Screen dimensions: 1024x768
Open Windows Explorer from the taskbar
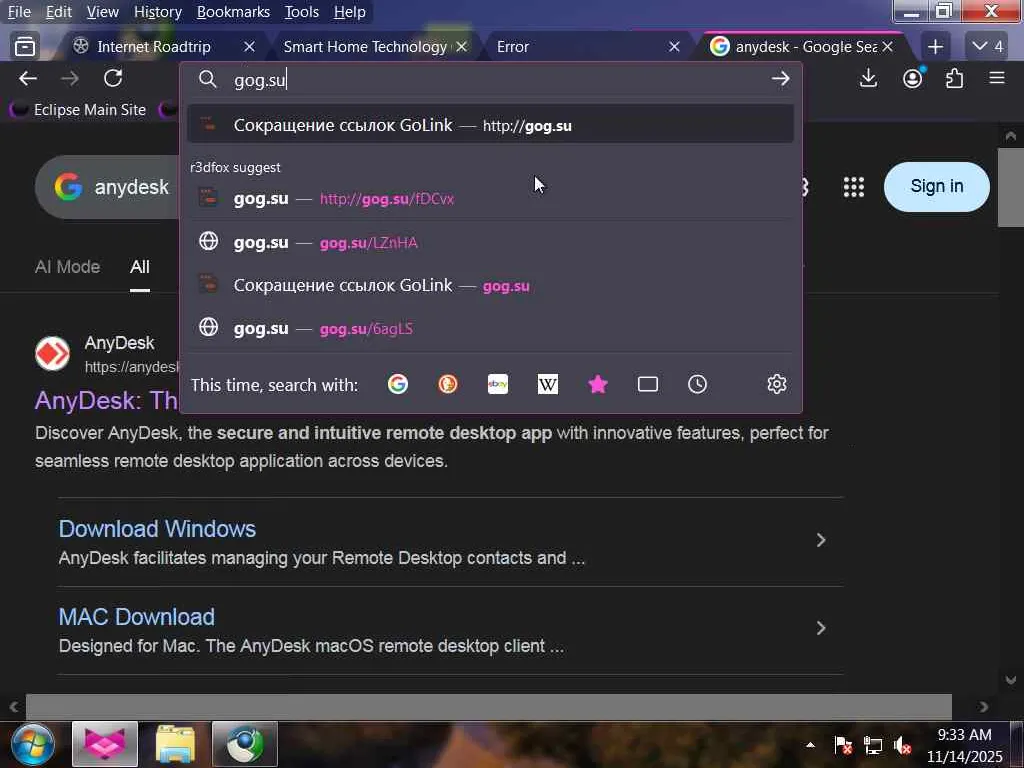tap(175, 744)
